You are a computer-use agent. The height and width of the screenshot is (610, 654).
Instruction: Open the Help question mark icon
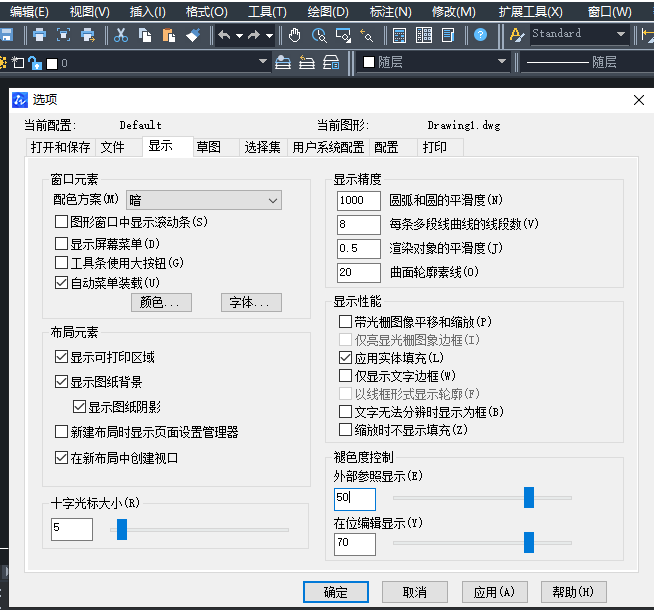tap(481, 35)
